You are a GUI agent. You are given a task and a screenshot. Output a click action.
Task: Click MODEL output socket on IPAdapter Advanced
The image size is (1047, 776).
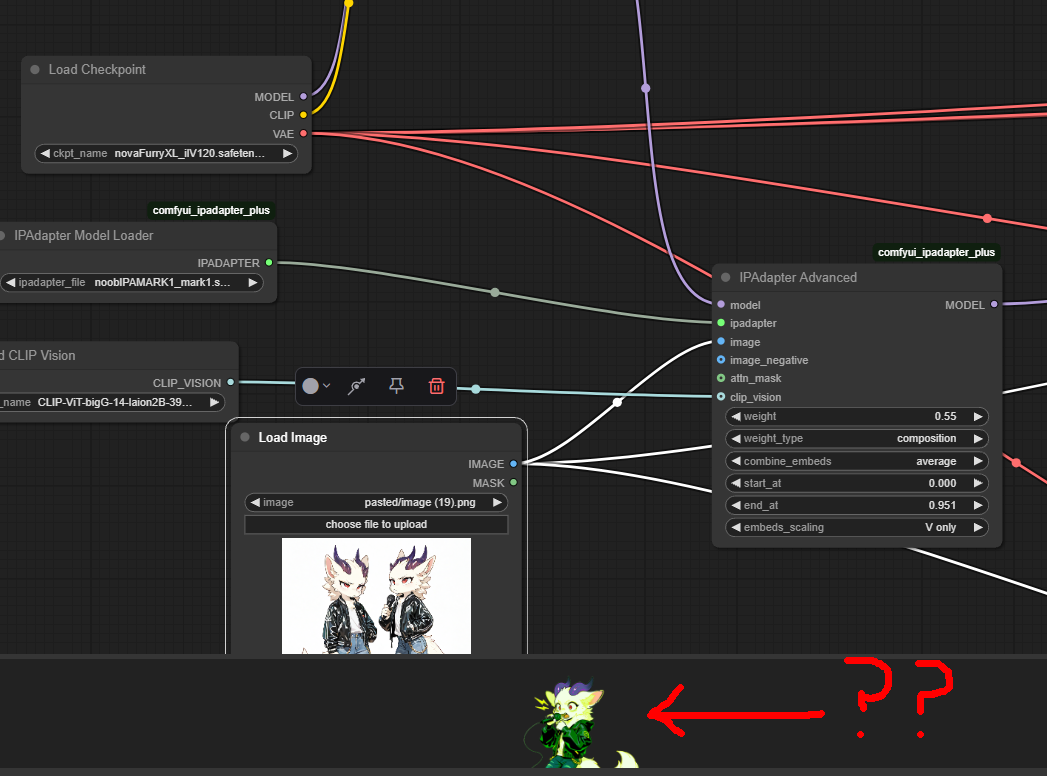pyautogui.click(x=994, y=305)
